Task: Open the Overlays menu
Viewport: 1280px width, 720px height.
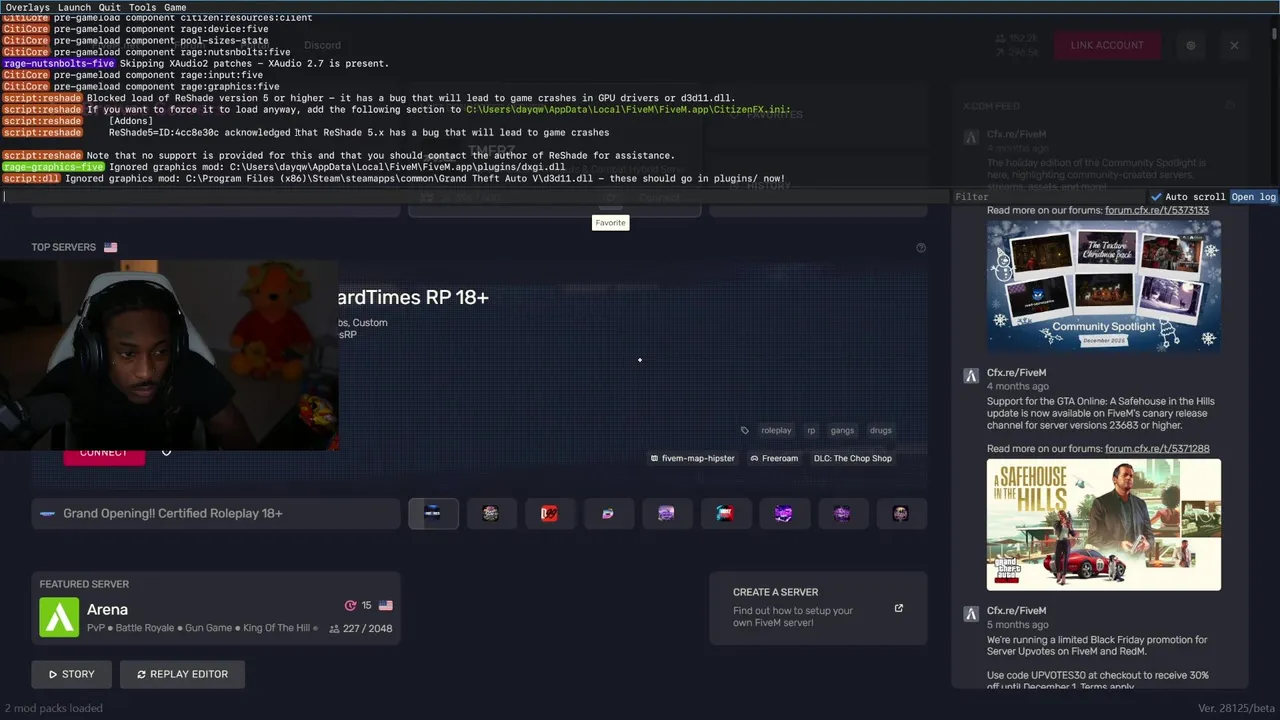Action: (27, 7)
